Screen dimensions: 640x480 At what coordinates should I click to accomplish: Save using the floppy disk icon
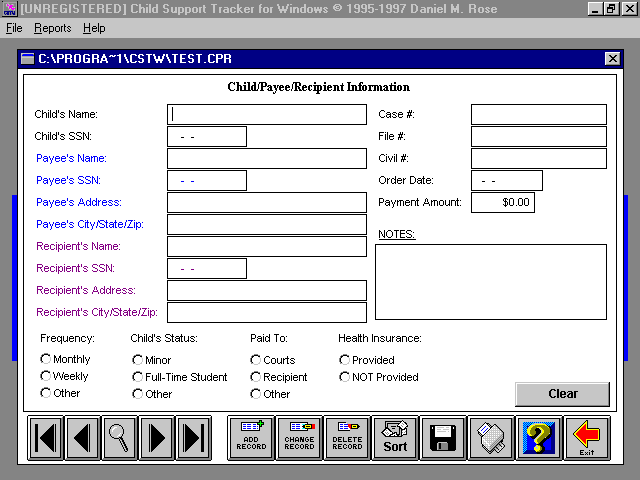pos(443,438)
